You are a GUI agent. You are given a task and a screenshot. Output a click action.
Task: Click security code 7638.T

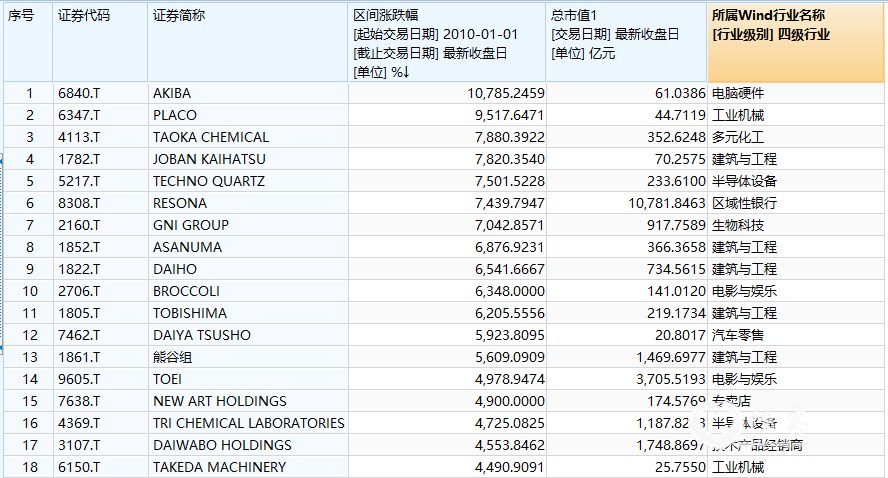(79, 402)
